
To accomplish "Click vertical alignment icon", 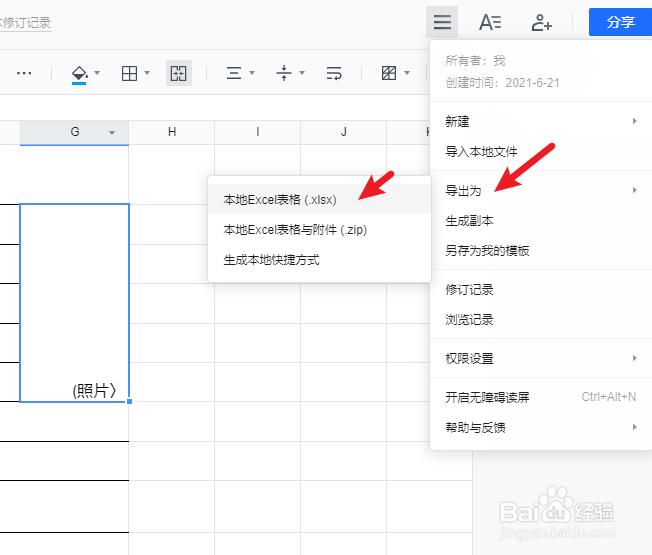I will (284, 73).
